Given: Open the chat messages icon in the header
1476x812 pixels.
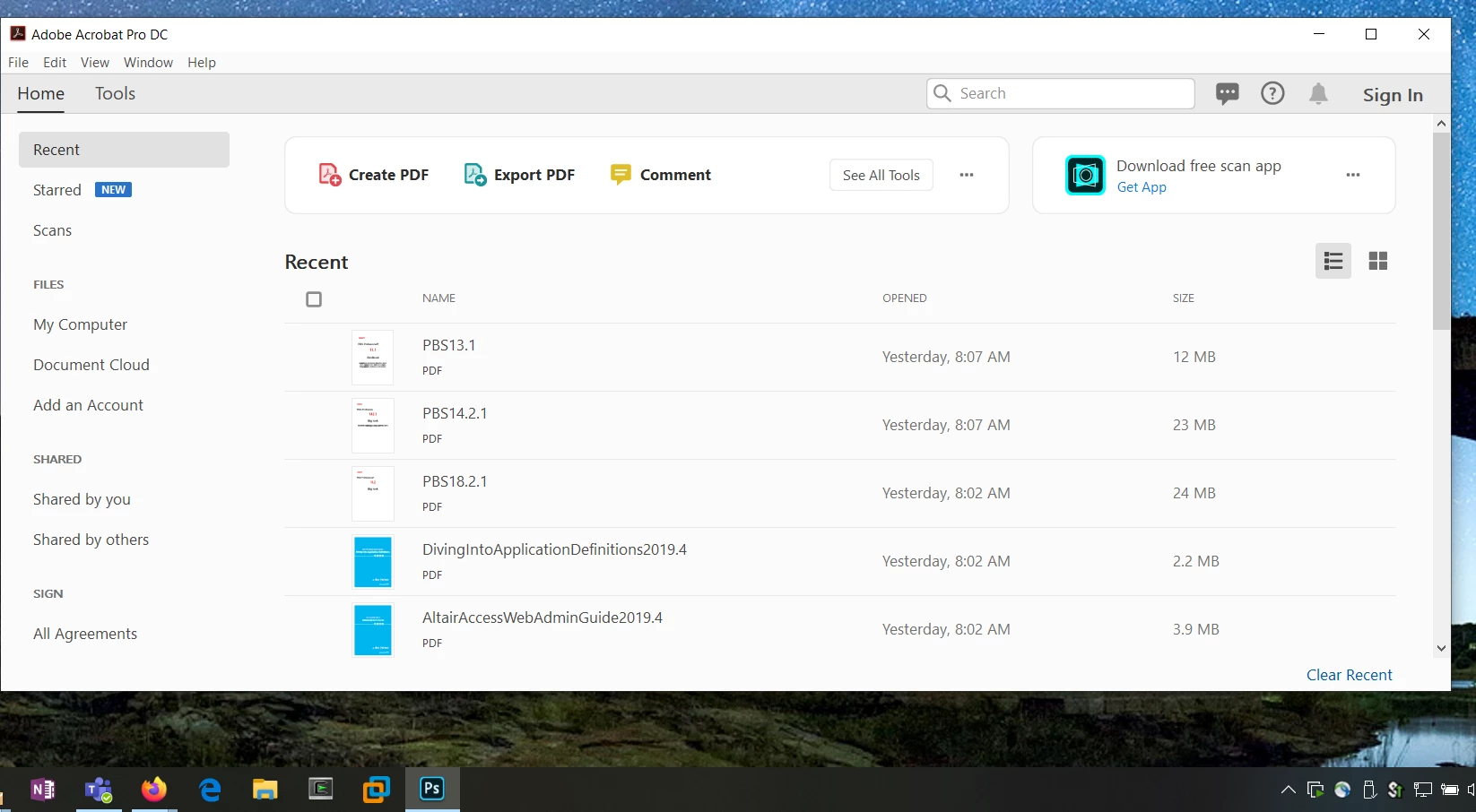Looking at the screenshot, I should tap(1228, 93).
